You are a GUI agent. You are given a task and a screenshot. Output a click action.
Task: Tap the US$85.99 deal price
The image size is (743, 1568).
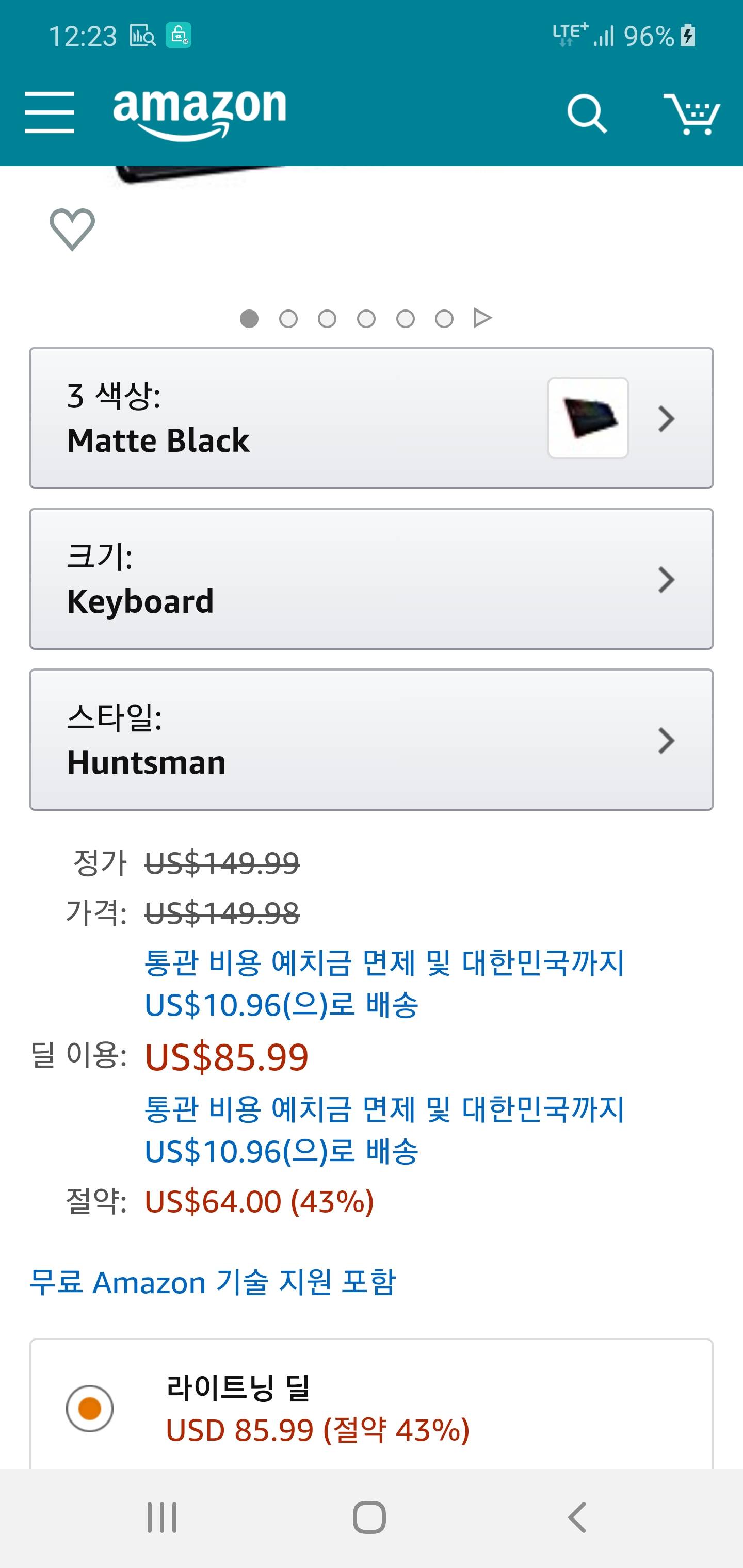227,1057
